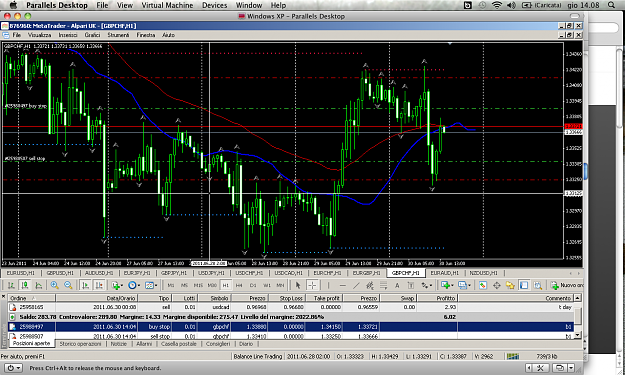Select the M30 timeframe
Image resolution: width=625 pixels, height=375 pixels.
(x=212, y=285)
